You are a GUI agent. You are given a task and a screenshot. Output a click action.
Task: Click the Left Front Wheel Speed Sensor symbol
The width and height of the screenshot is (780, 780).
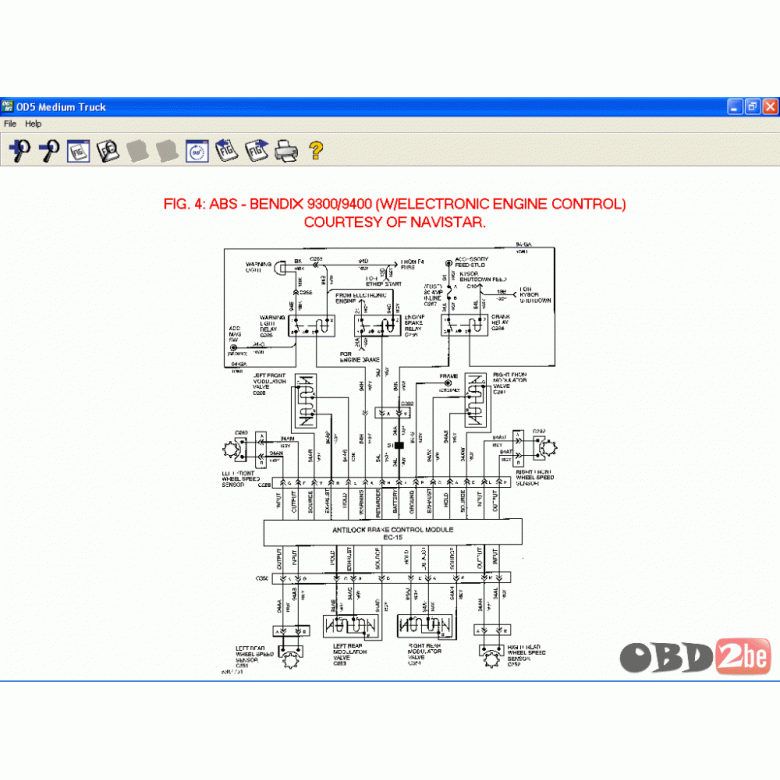coord(234,449)
